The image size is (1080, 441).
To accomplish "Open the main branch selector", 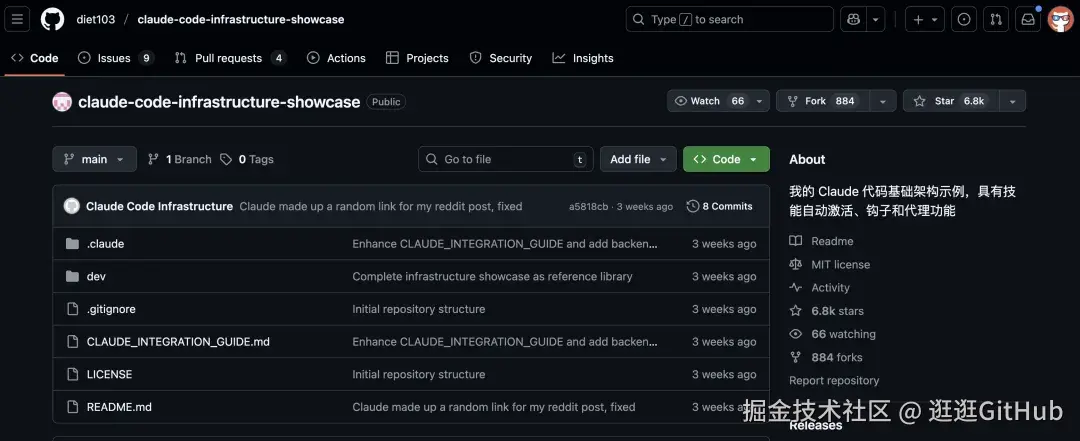I will coord(94,159).
